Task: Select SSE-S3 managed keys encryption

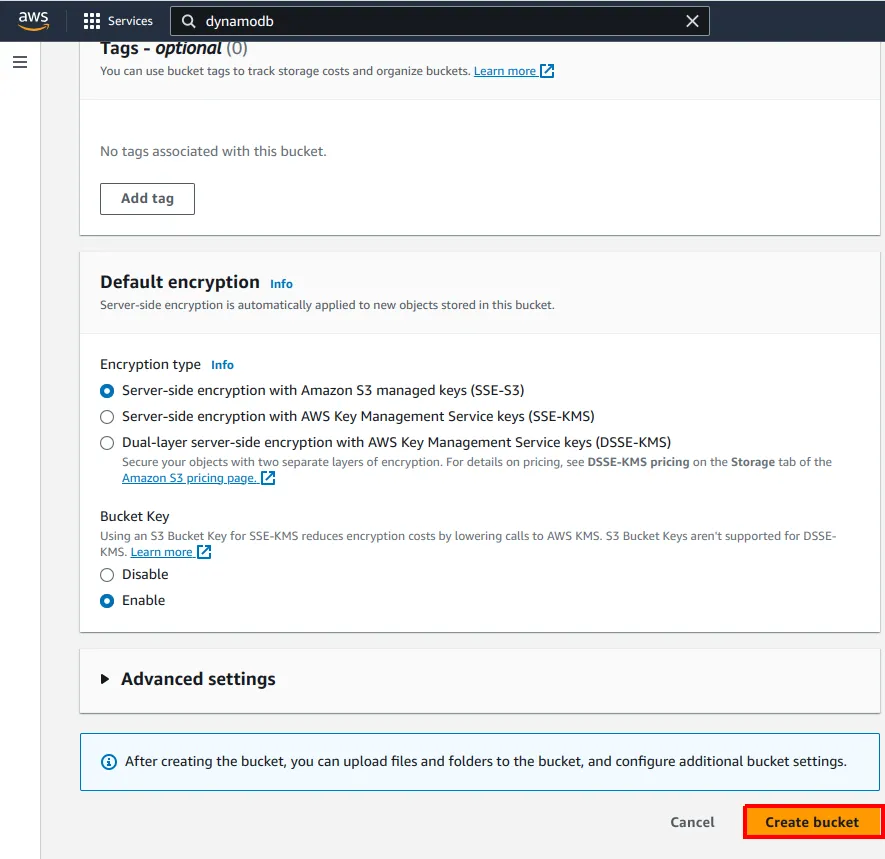Action: (x=107, y=391)
